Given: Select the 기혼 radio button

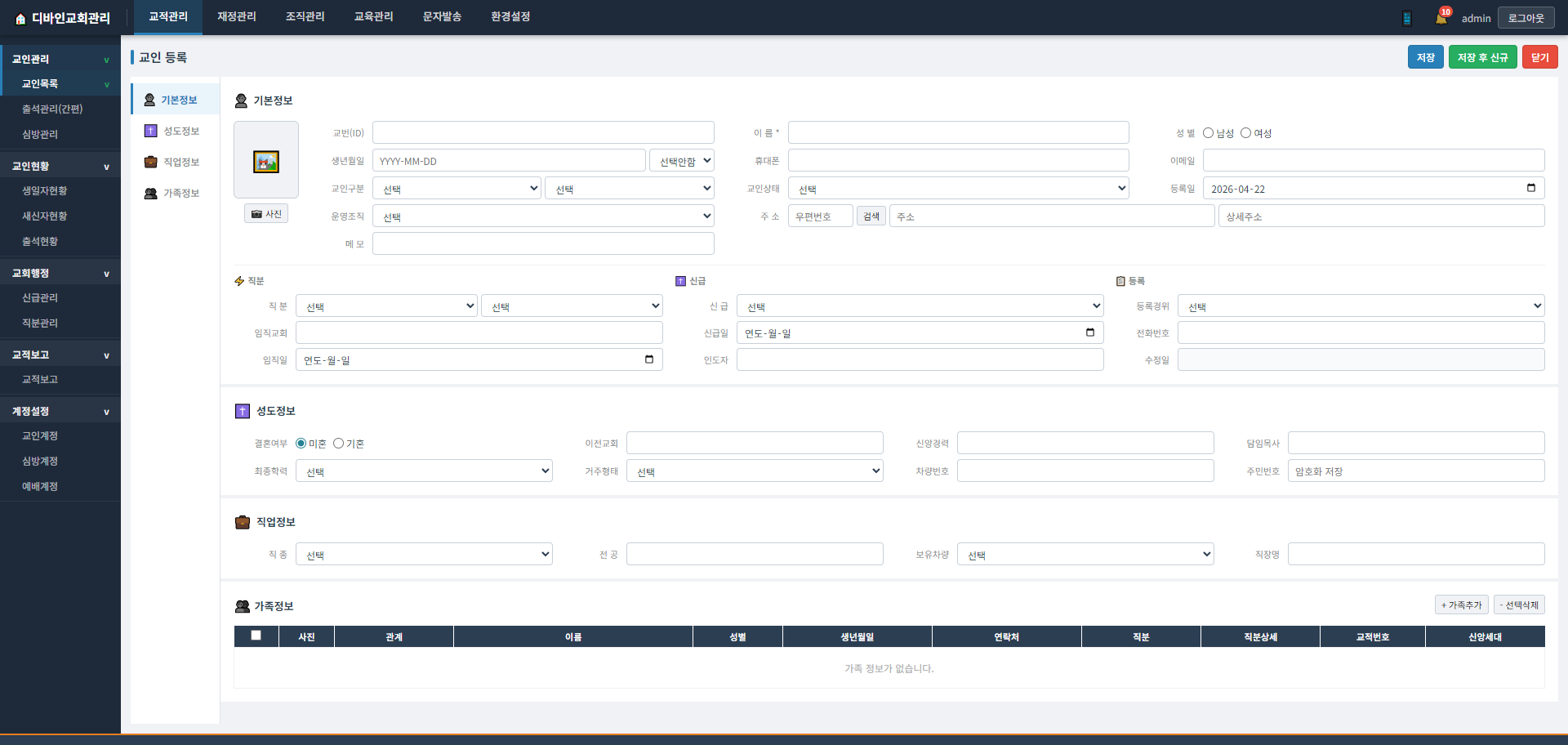Looking at the screenshot, I should [338, 444].
